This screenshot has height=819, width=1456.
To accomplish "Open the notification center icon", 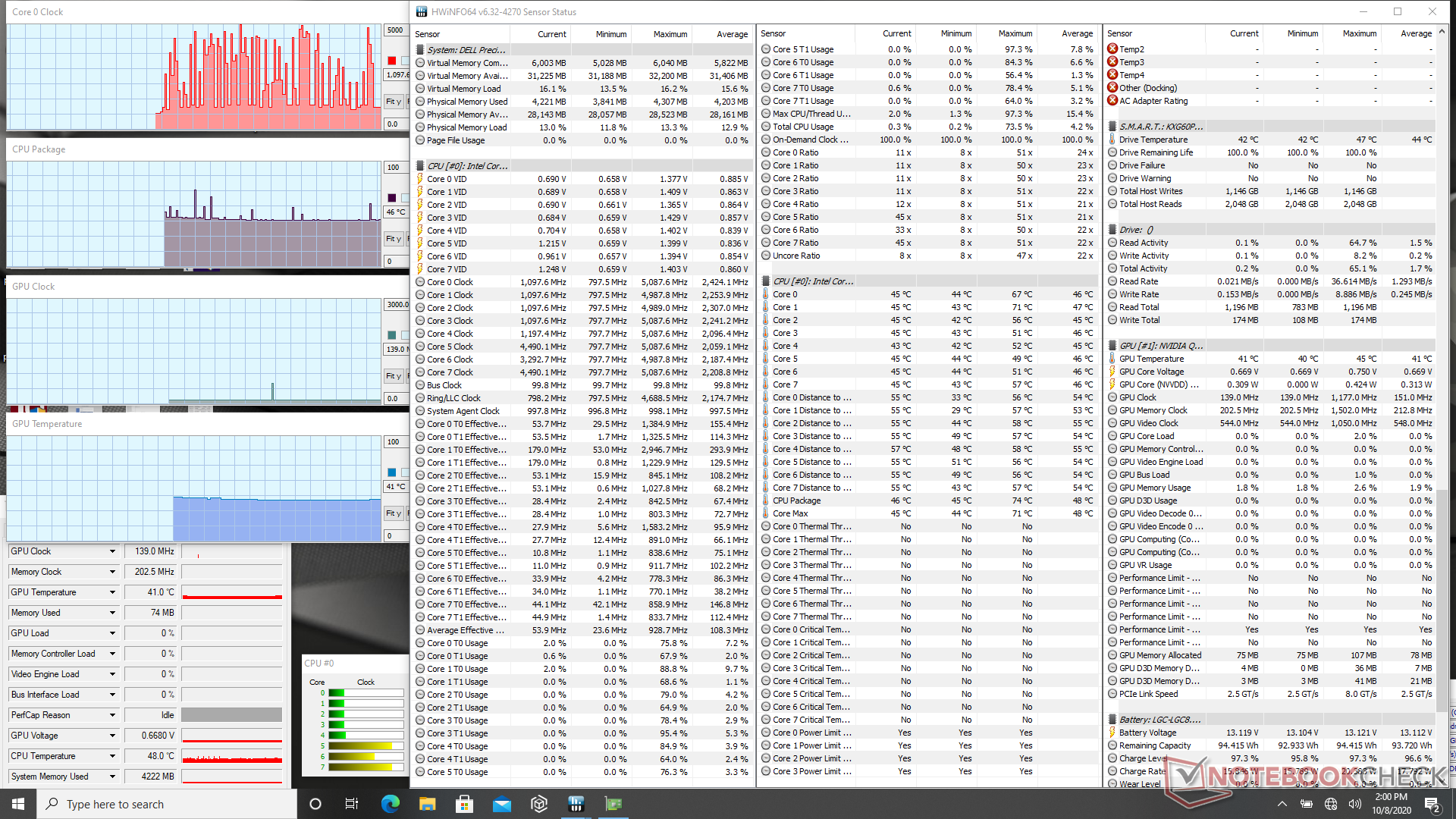I will click(1432, 804).
